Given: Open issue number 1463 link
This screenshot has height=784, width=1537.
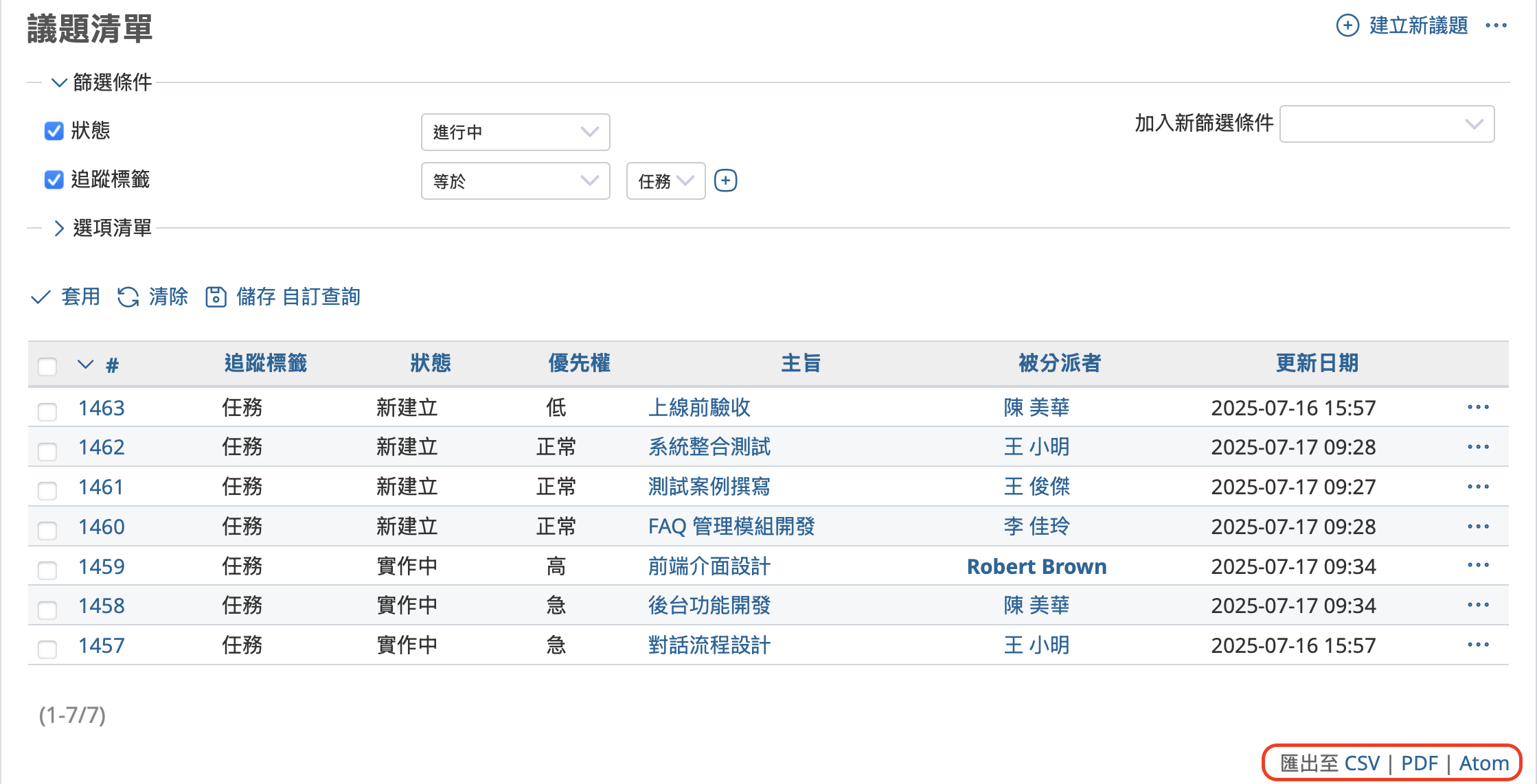Looking at the screenshot, I should click(101, 408).
